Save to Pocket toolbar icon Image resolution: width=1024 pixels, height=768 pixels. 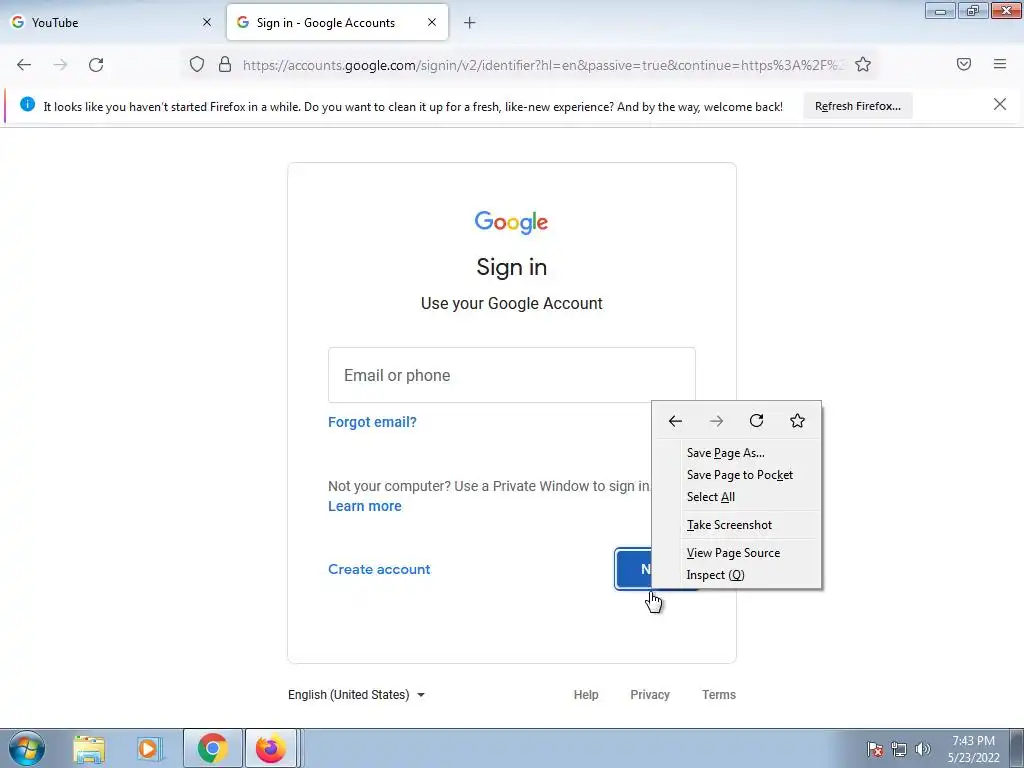tap(964, 64)
